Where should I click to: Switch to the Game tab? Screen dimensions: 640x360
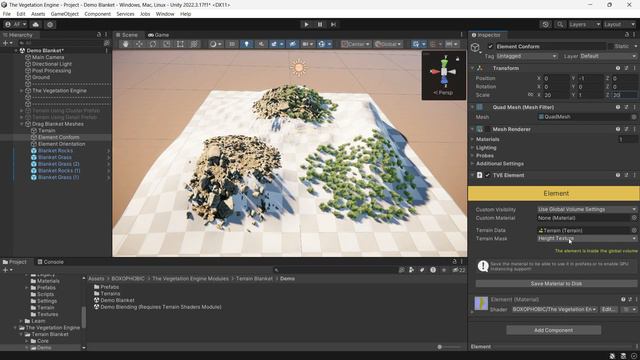click(158, 35)
